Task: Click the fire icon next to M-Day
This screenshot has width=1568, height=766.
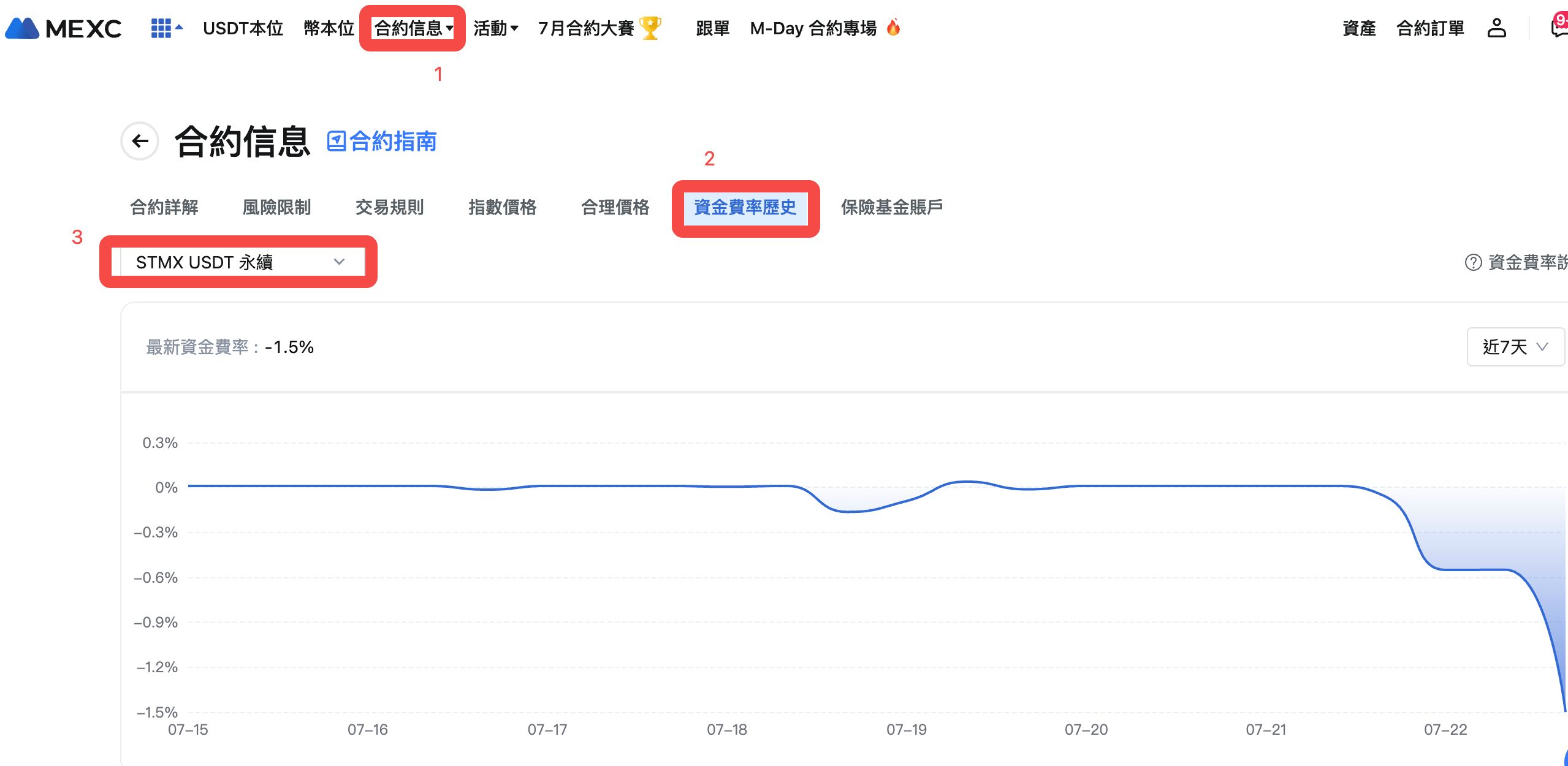Action: click(x=894, y=28)
